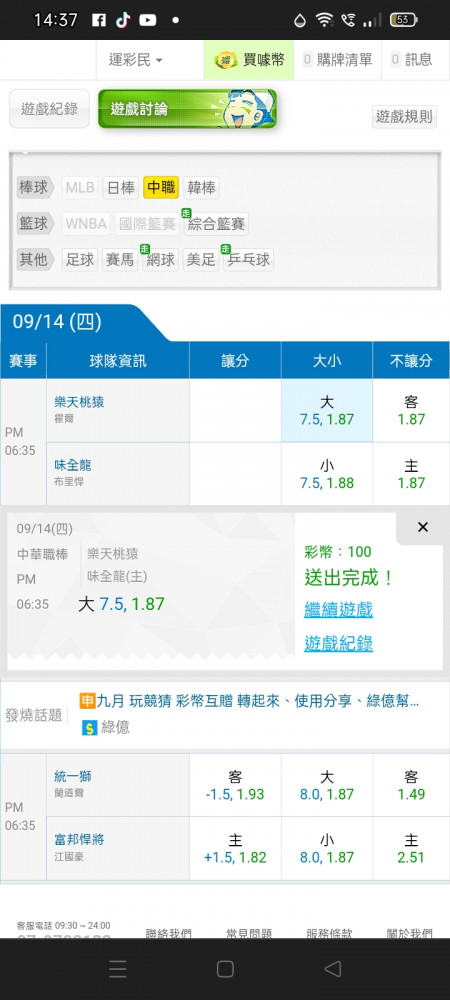Open the 運彩民 dropdown menu
Image resolution: width=450 pixels, height=1000 pixels.
click(136, 60)
